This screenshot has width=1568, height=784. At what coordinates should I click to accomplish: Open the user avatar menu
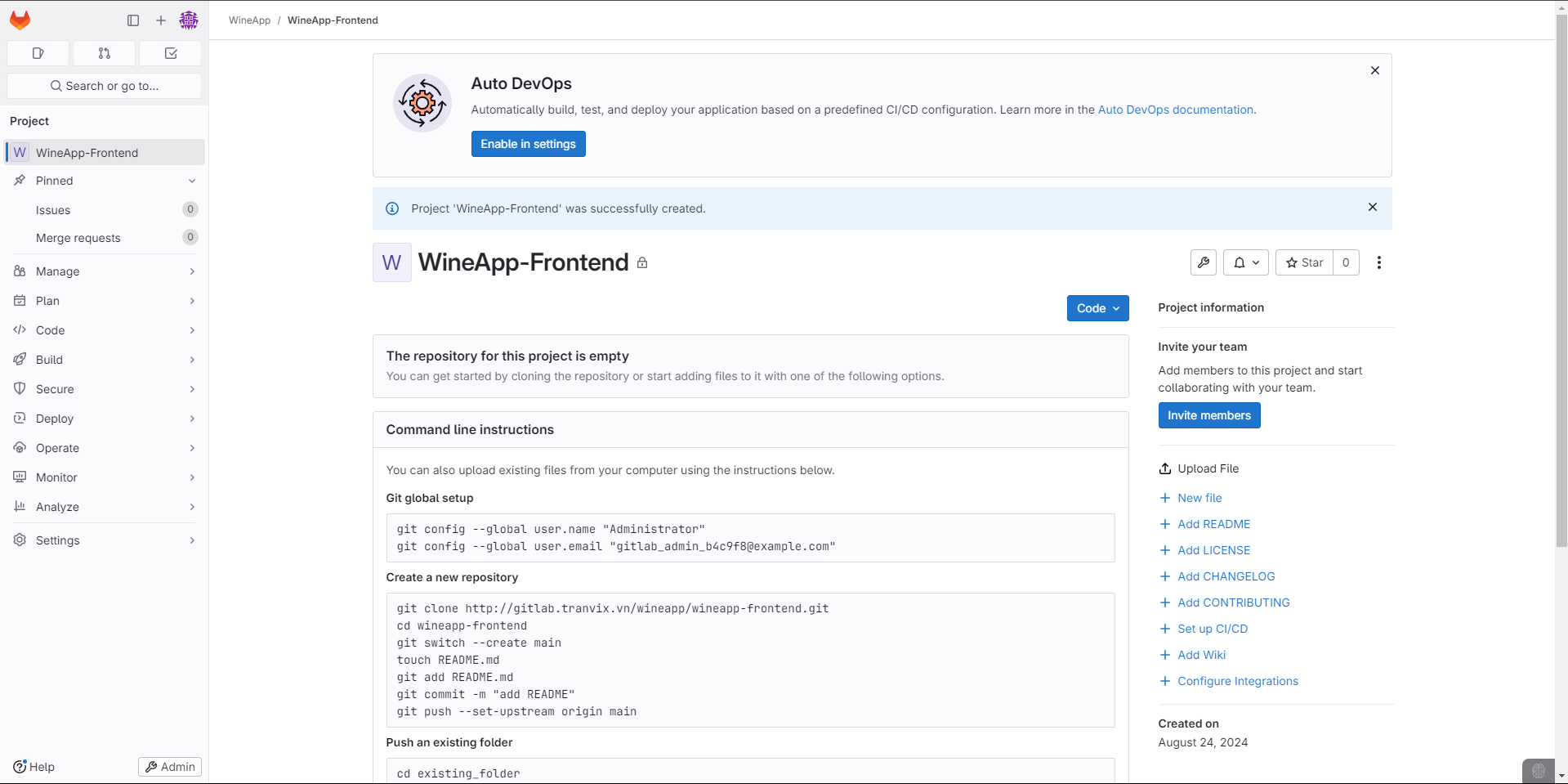click(189, 20)
